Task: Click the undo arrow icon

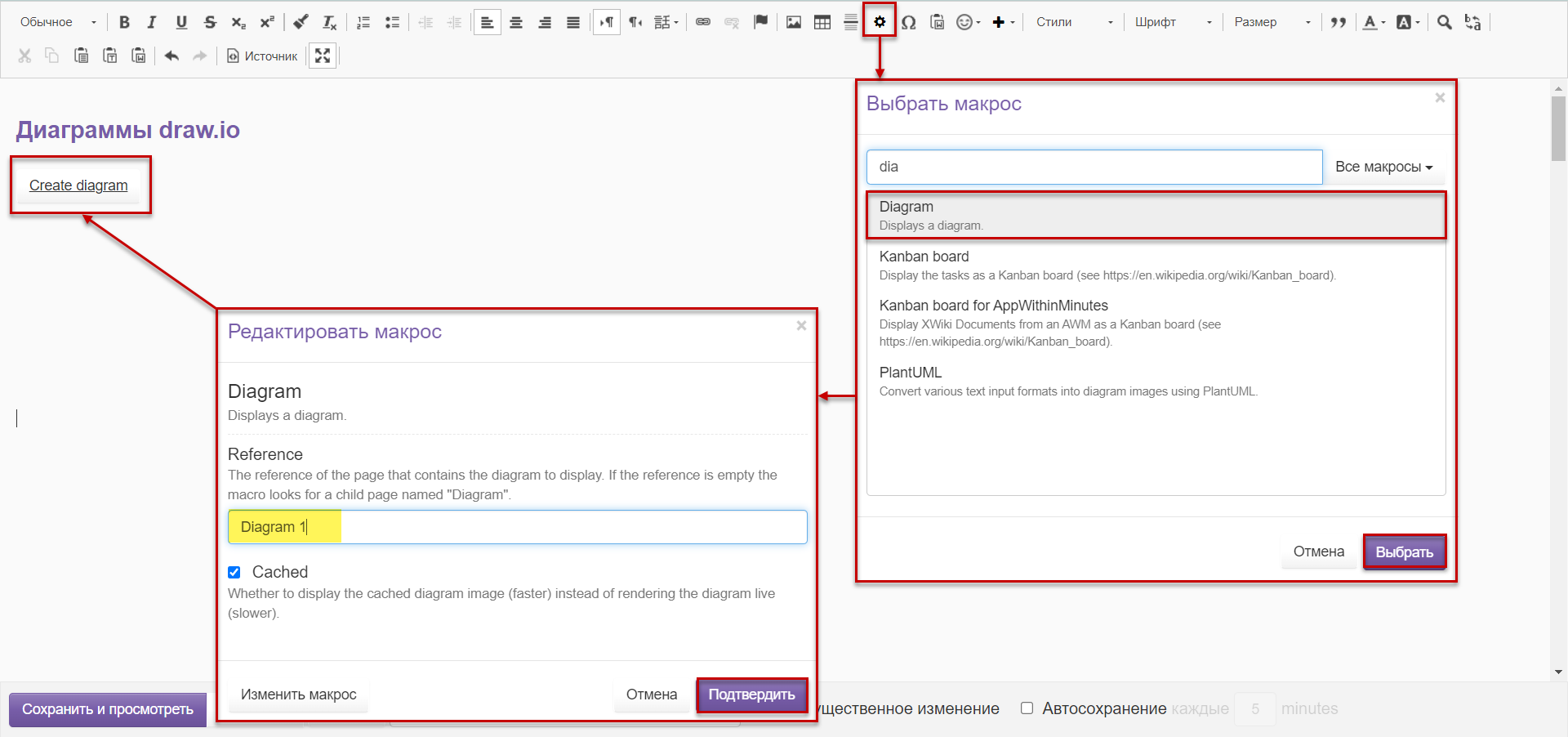Action: click(x=171, y=56)
